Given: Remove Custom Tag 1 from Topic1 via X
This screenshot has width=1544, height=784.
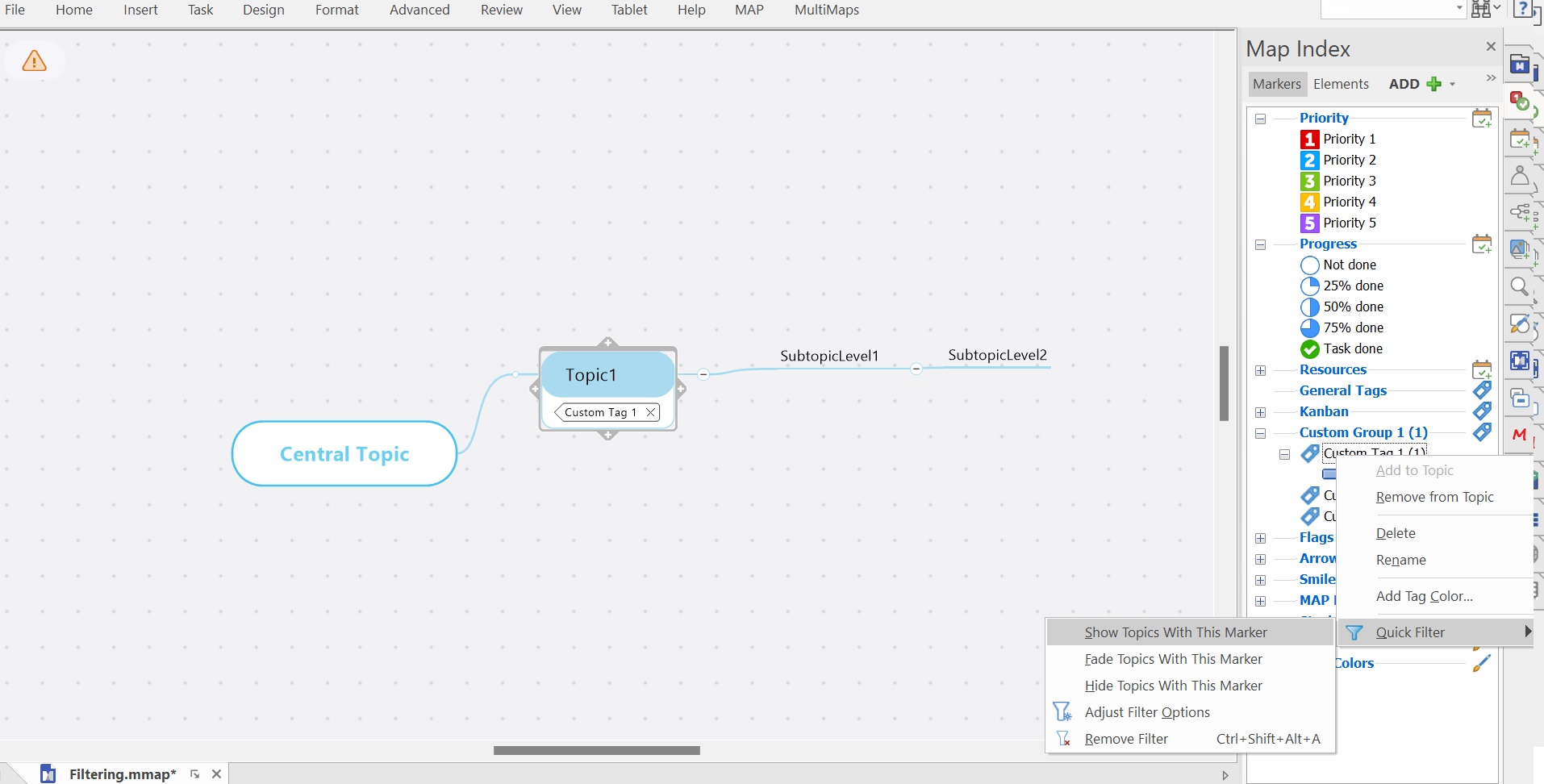Looking at the screenshot, I should [x=650, y=412].
